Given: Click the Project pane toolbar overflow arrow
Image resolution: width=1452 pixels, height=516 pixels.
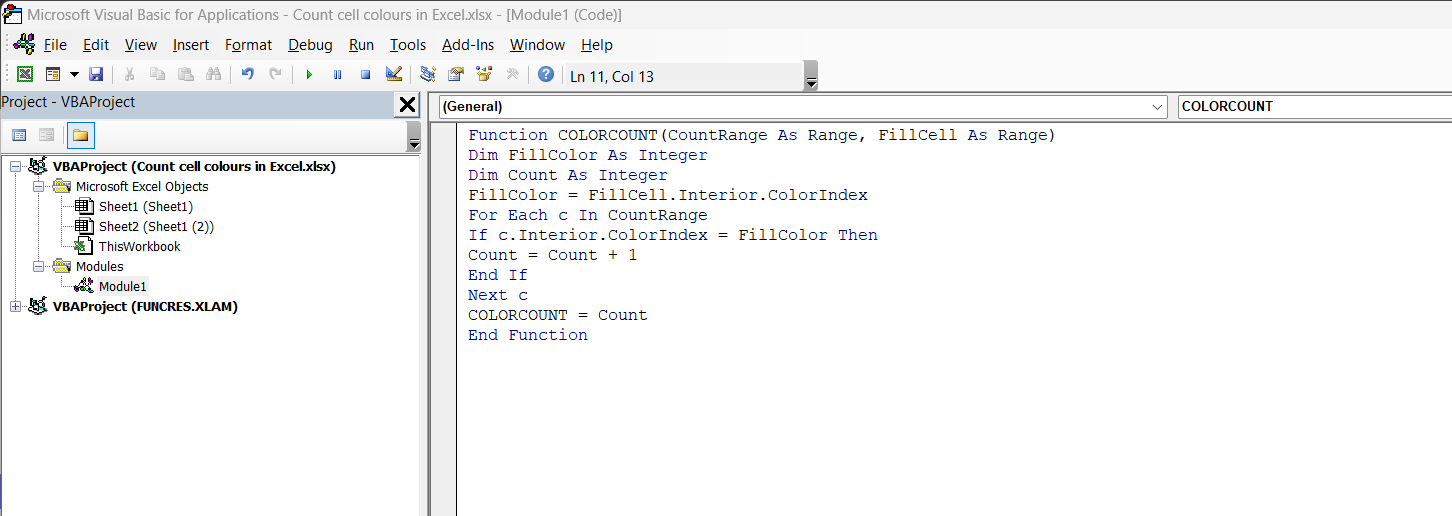Looking at the screenshot, I should click(414, 139).
